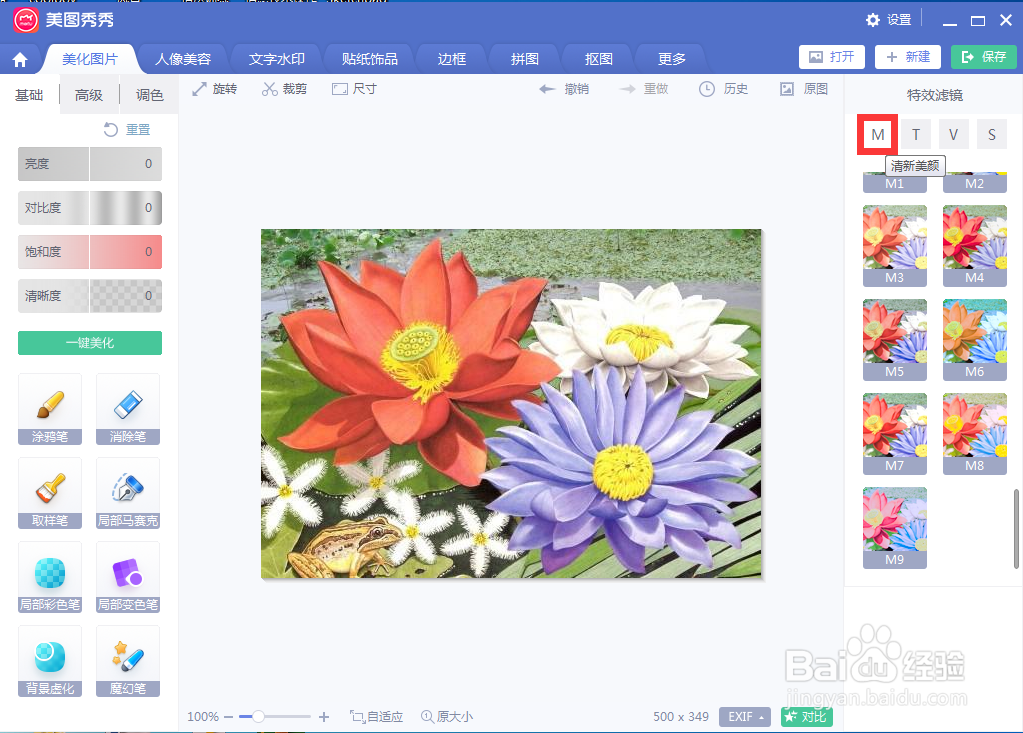This screenshot has width=1023, height=733.
Task: Toggle the 对比 compare view
Action: coord(805,716)
